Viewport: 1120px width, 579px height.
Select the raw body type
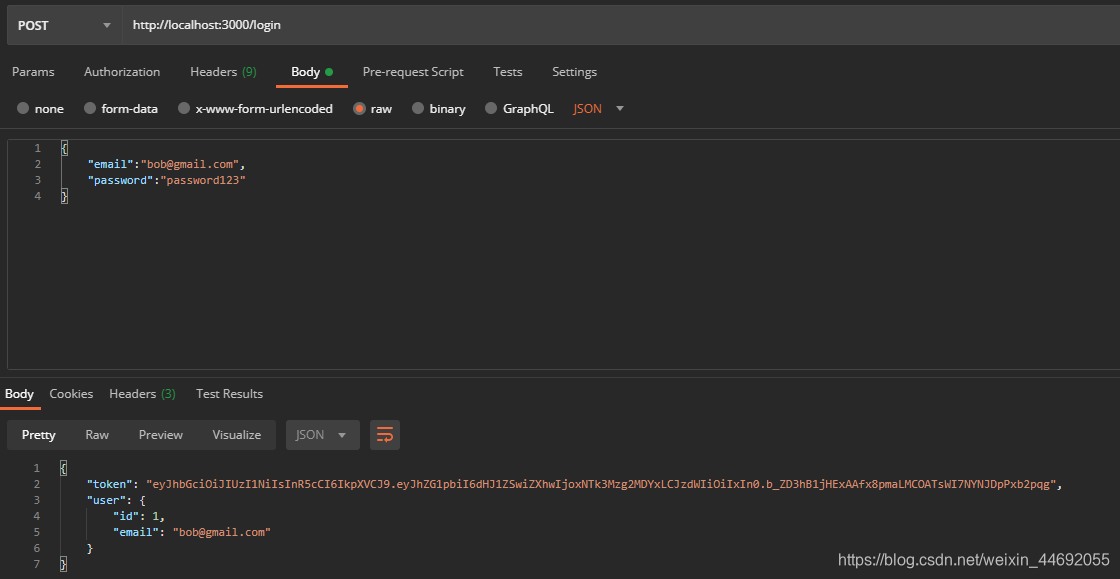(x=372, y=109)
